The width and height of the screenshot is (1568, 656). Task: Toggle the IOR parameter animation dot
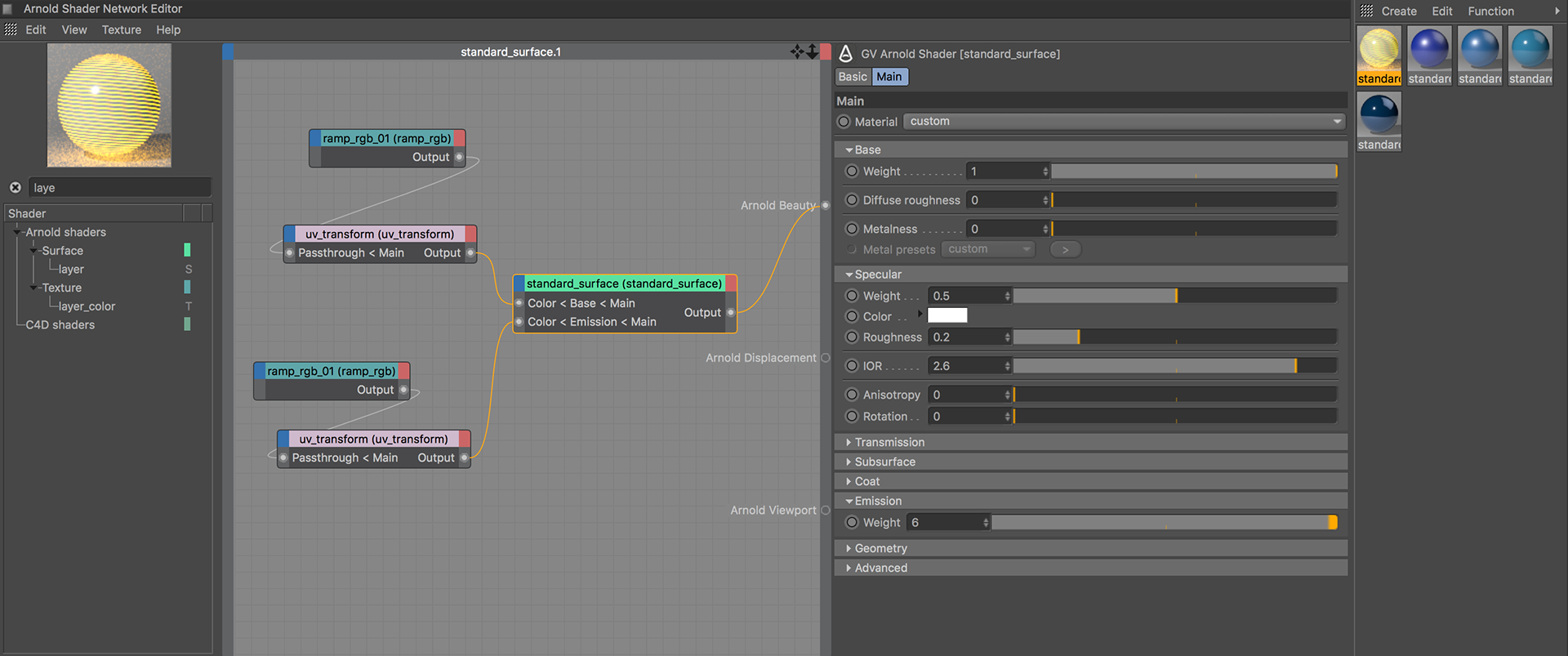852,366
